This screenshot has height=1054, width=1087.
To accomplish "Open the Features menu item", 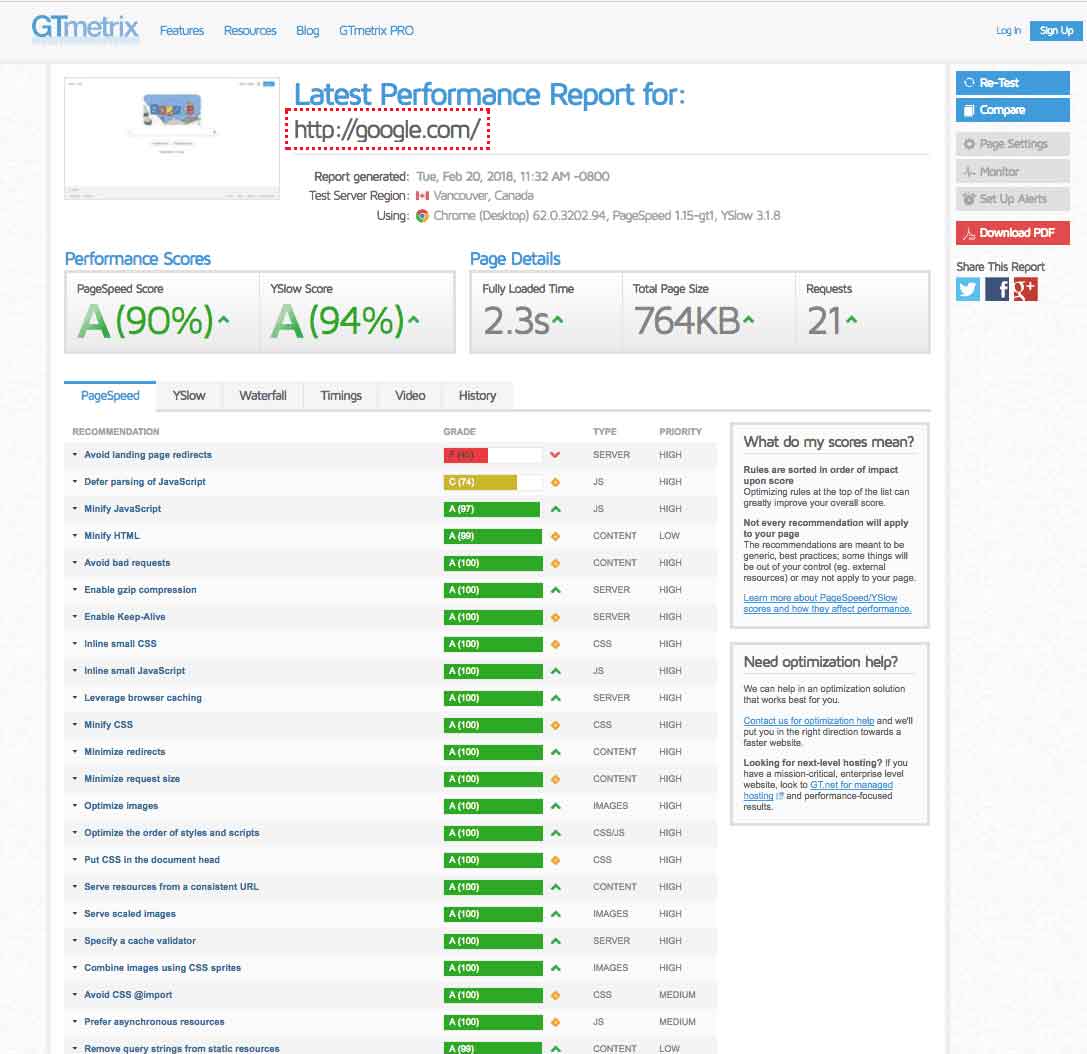I will (182, 31).
